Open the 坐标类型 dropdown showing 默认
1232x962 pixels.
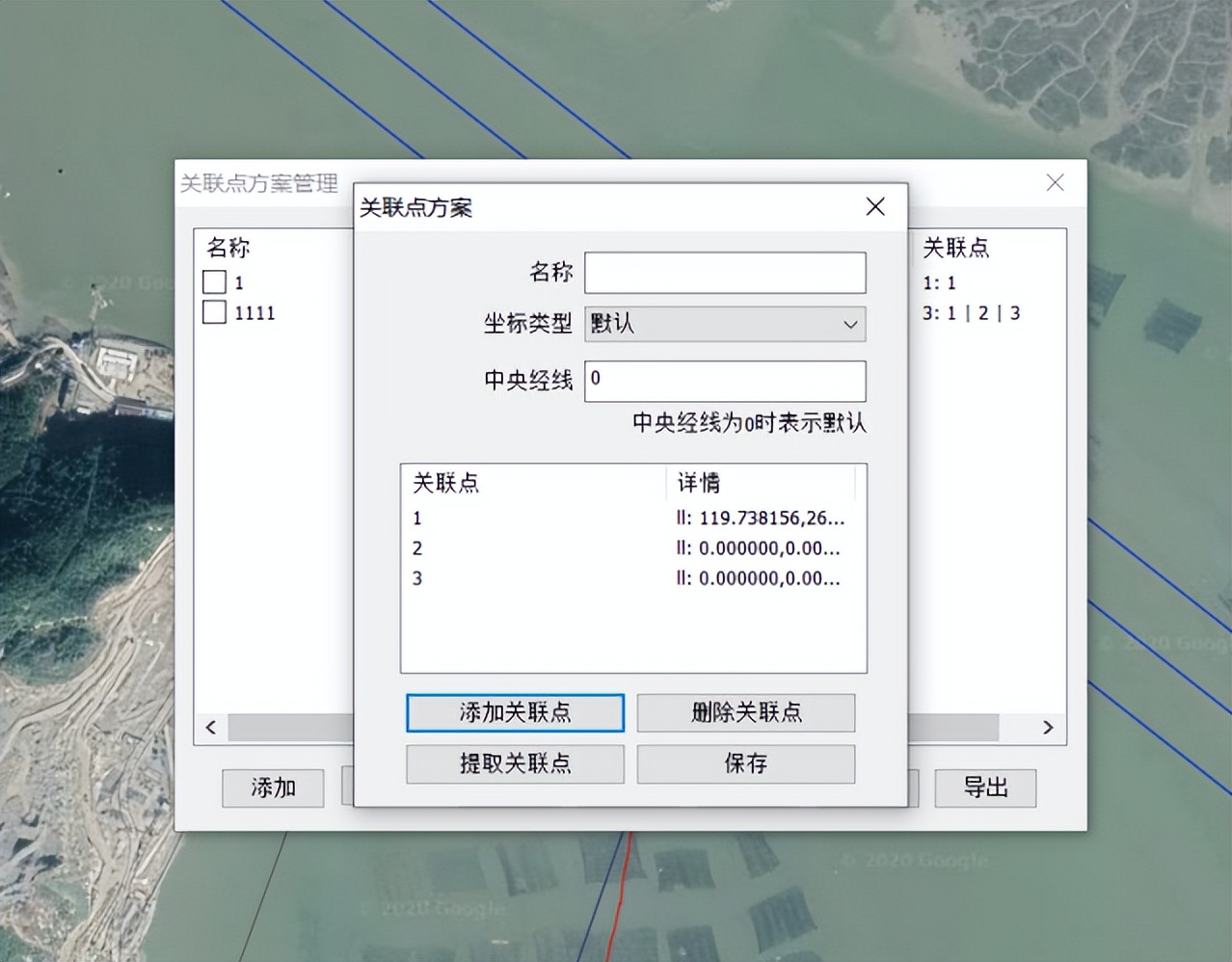pyautogui.click(x=724, y=325)
